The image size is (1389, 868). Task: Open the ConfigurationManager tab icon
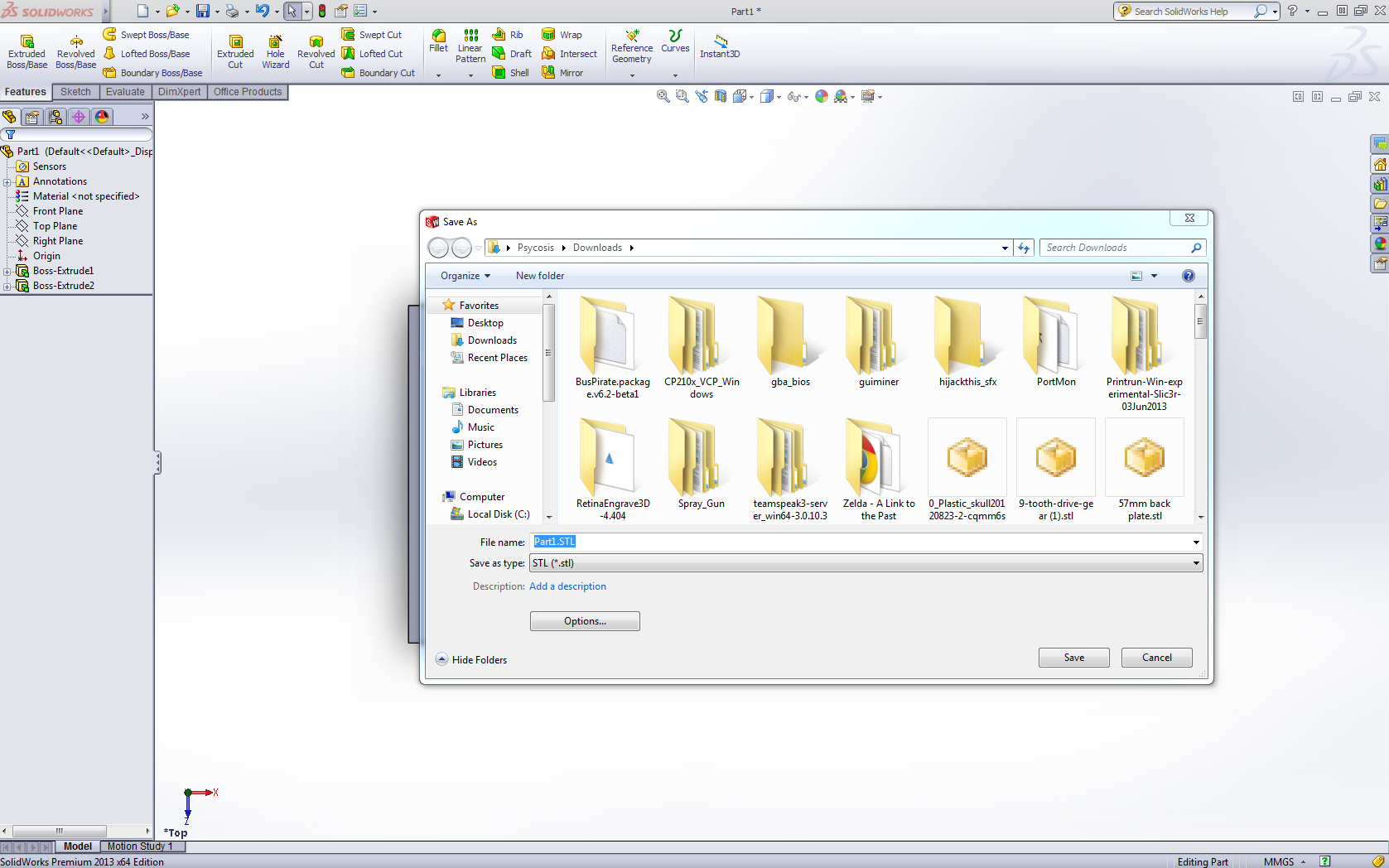55,117
